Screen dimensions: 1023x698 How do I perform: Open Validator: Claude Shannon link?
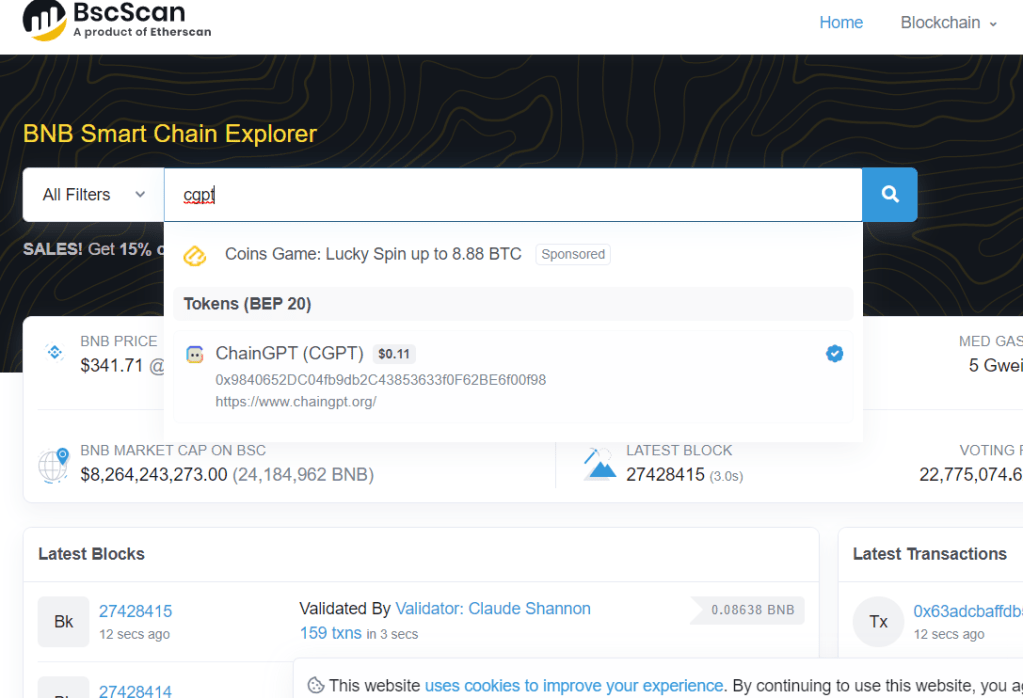pos(492,608)
